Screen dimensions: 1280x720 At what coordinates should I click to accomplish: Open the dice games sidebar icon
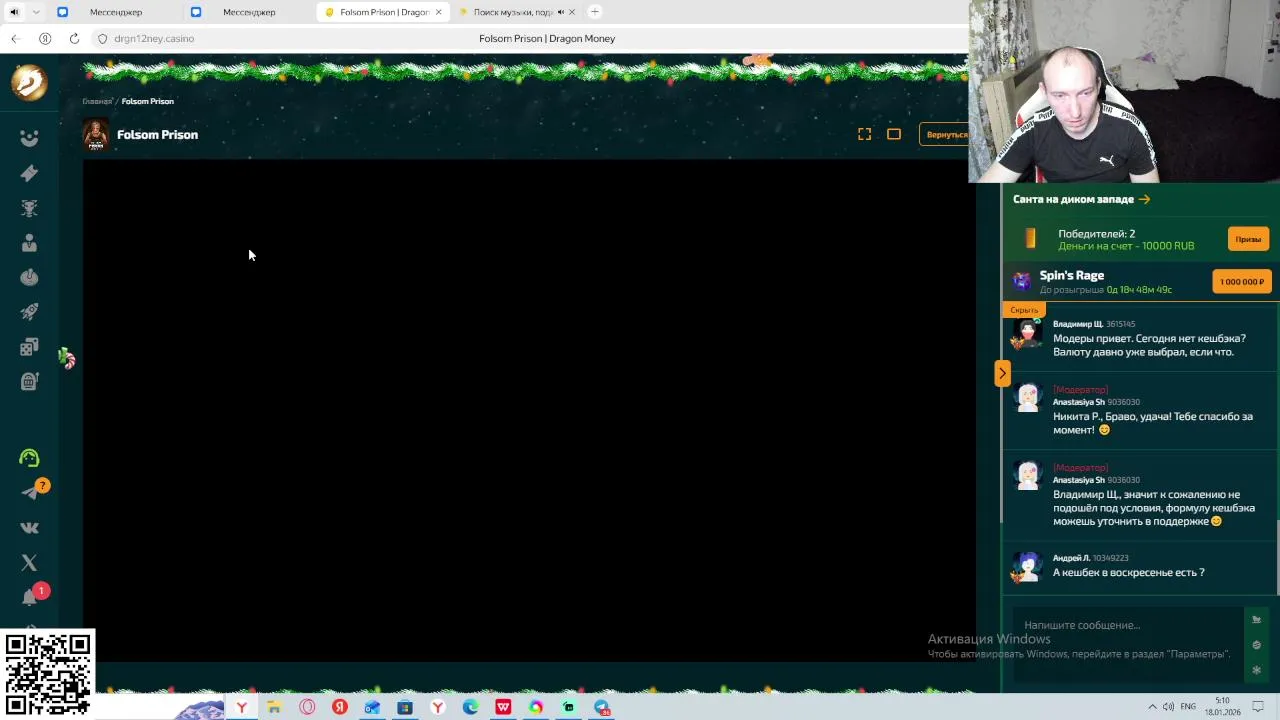click(x=29, y=347)
